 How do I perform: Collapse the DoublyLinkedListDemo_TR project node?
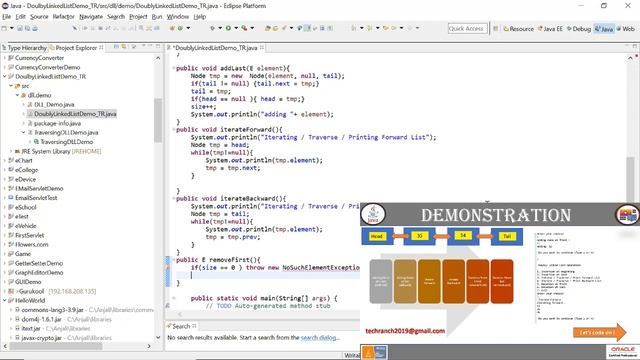4,76
